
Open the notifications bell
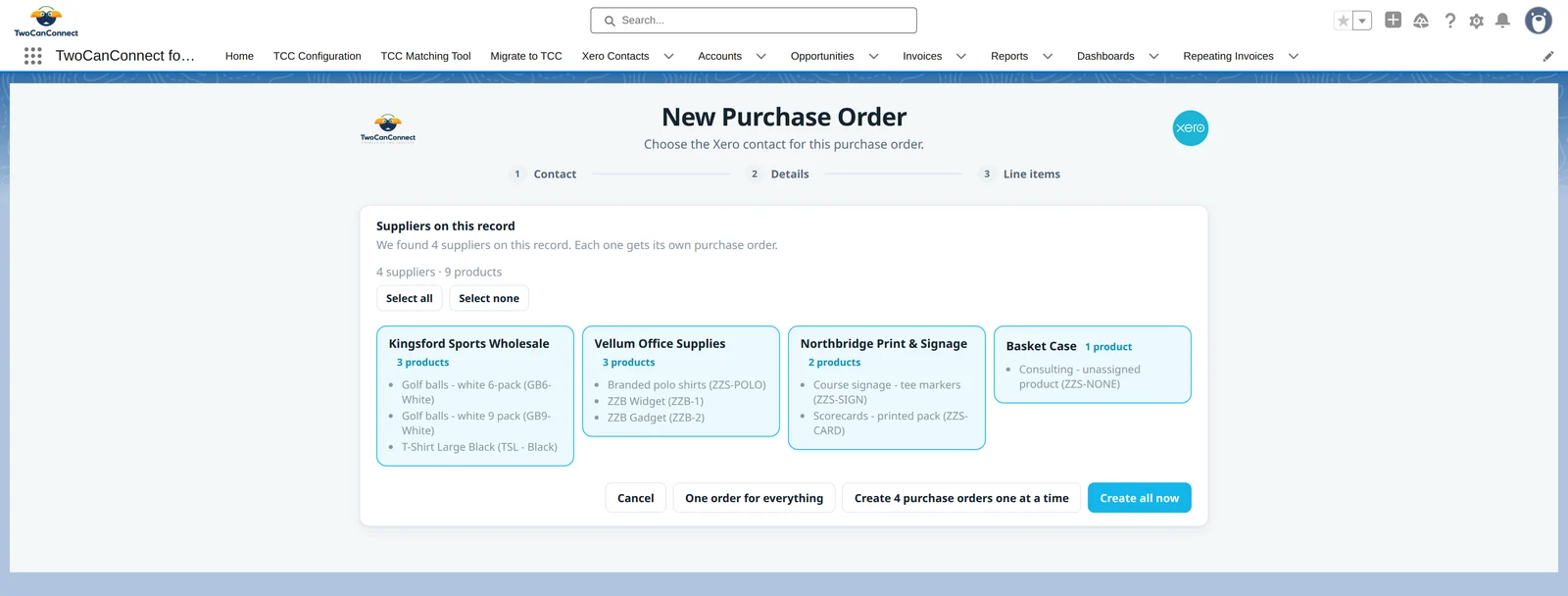pos(1502,21)
